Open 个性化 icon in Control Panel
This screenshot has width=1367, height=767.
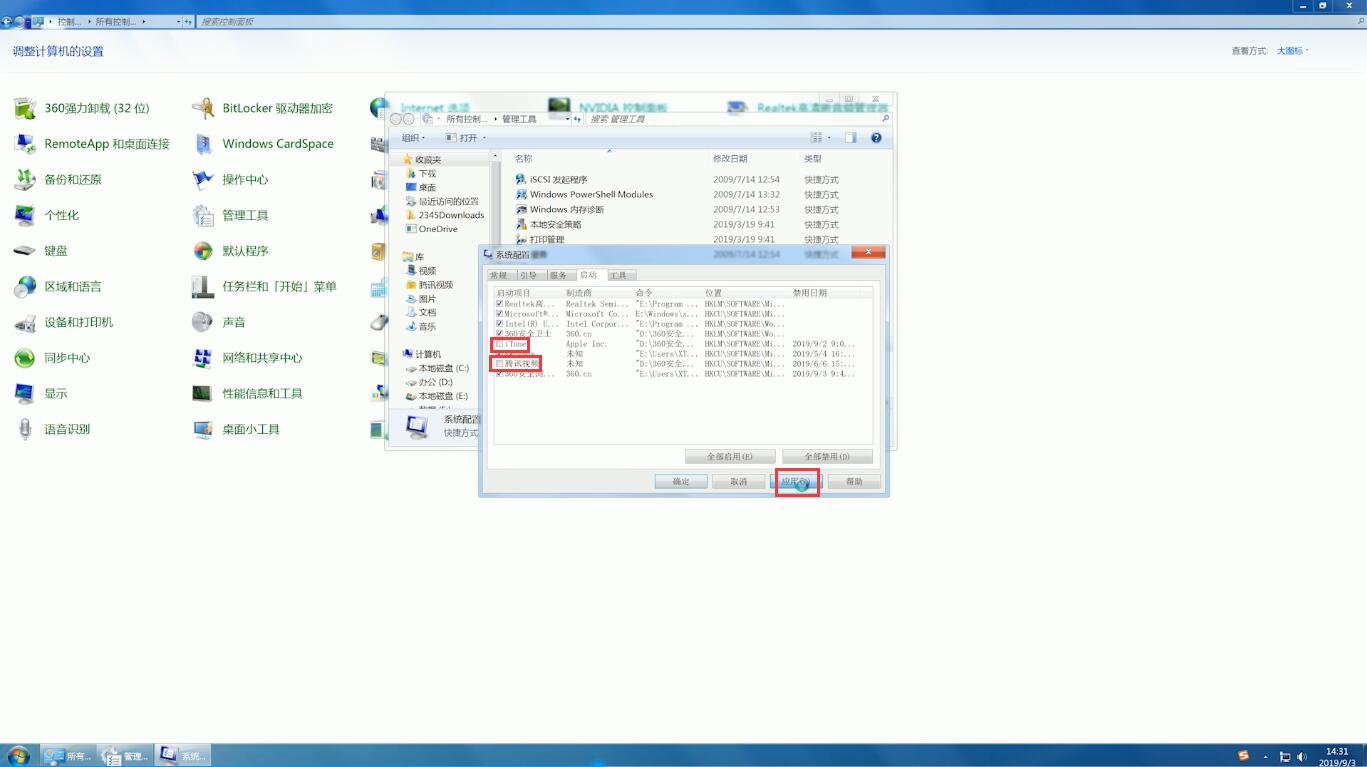point(25,215)
